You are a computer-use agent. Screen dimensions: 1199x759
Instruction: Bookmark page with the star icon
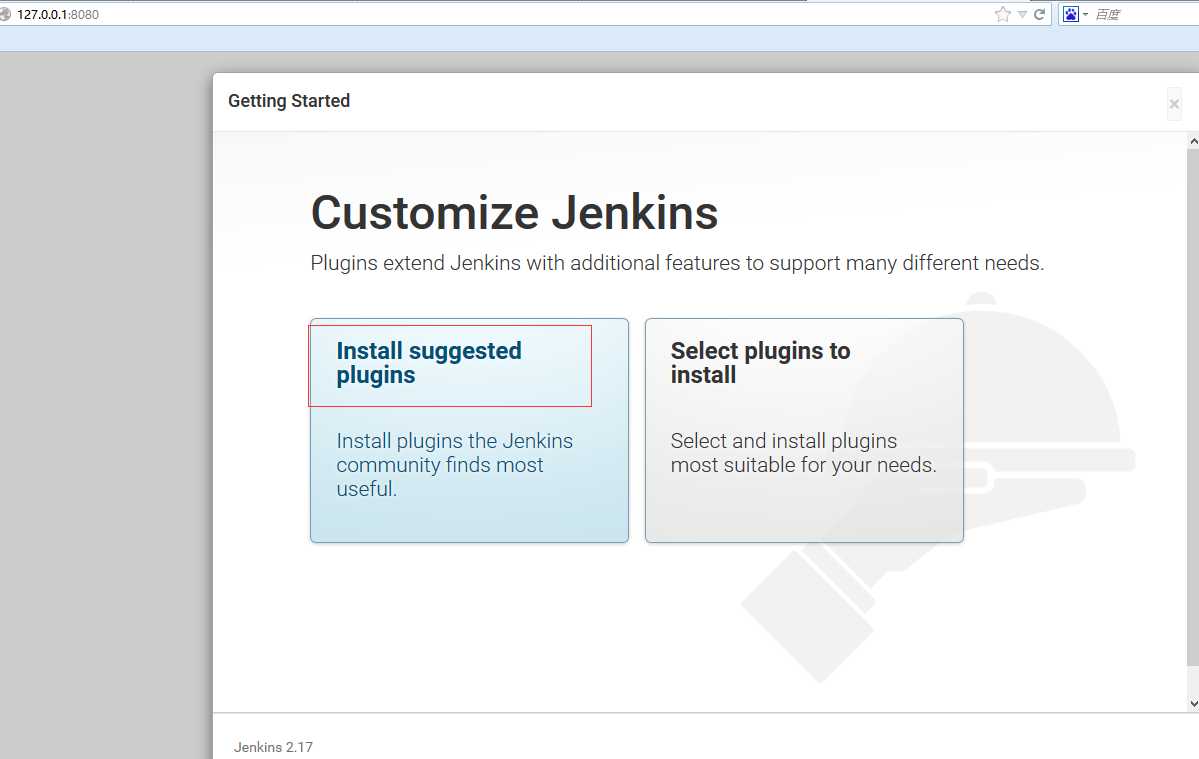point(1002,14)
